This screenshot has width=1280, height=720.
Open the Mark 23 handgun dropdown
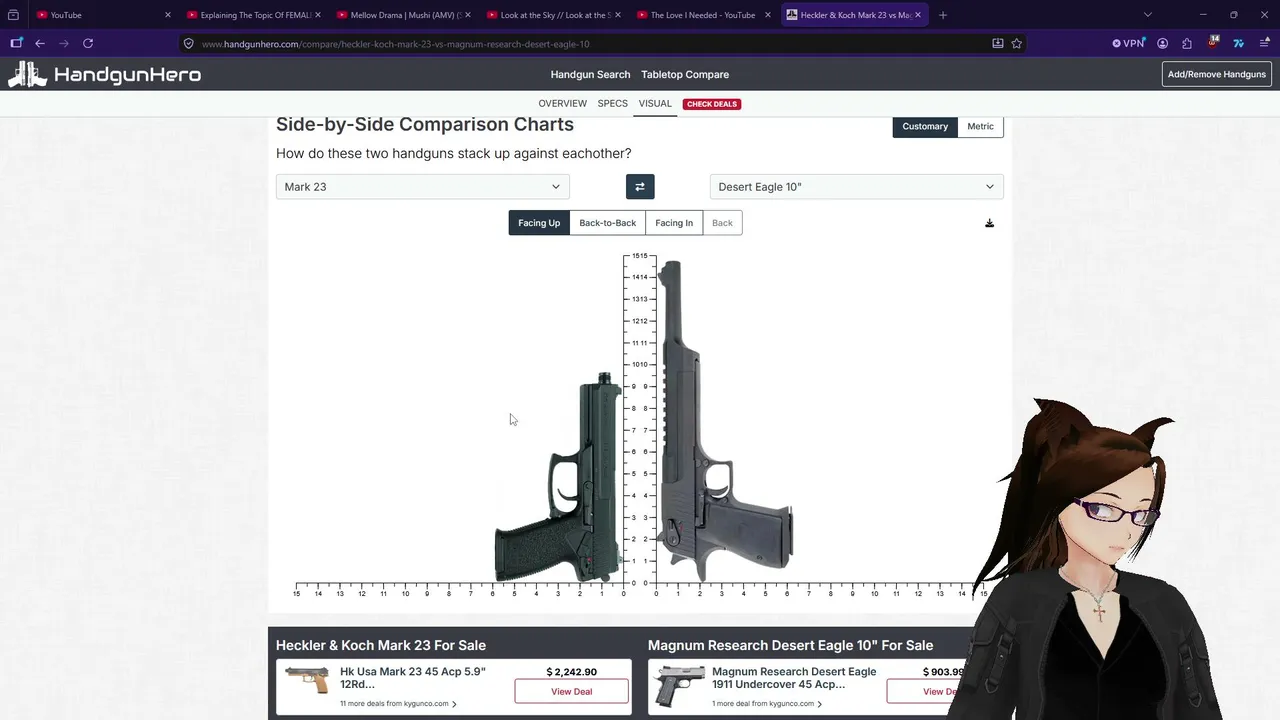[423, 187]
